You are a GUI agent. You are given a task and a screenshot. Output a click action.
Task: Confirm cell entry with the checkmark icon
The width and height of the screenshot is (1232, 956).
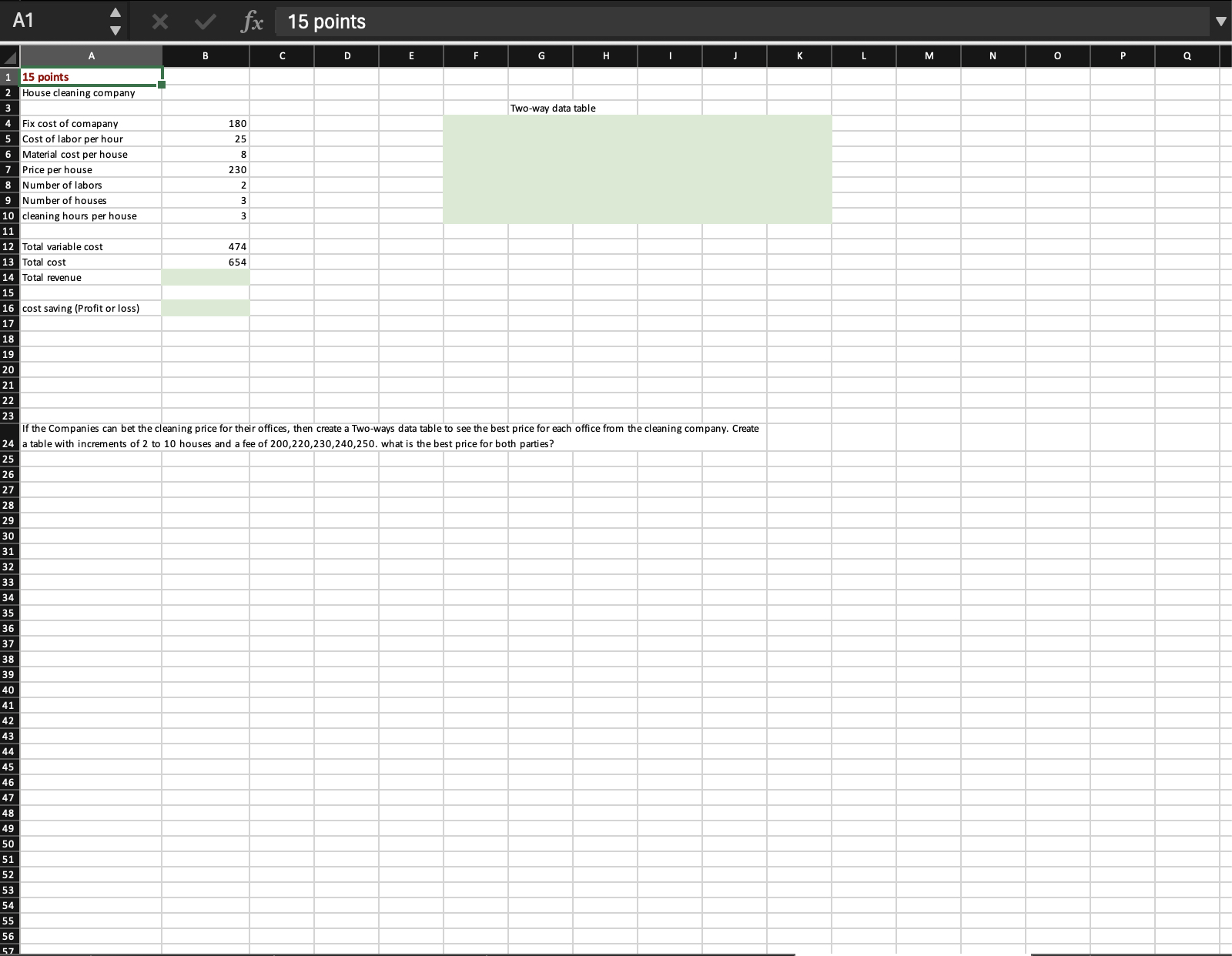(204, 22)
